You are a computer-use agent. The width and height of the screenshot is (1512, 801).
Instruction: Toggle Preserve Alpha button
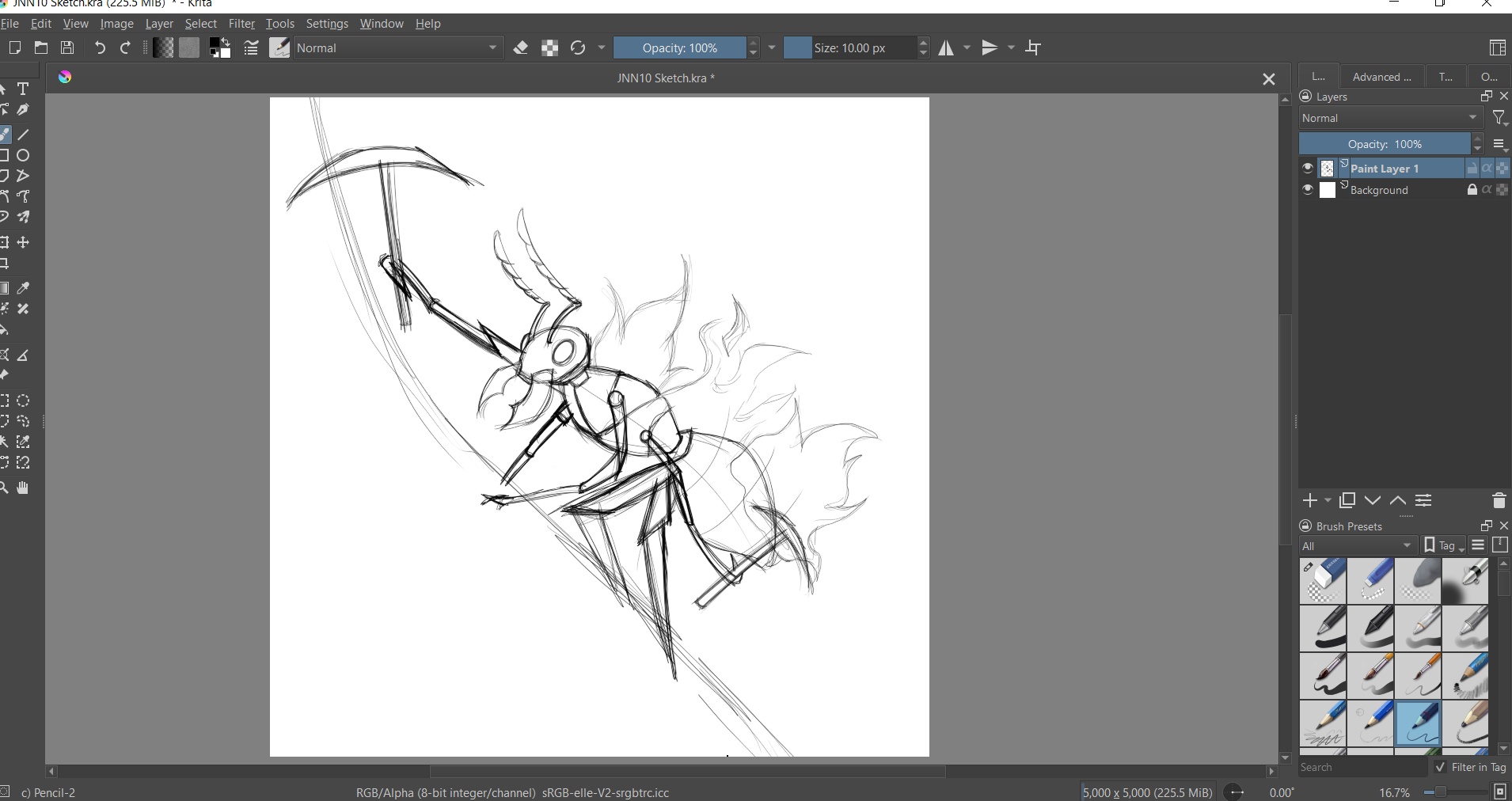click(x=550, y=48)
